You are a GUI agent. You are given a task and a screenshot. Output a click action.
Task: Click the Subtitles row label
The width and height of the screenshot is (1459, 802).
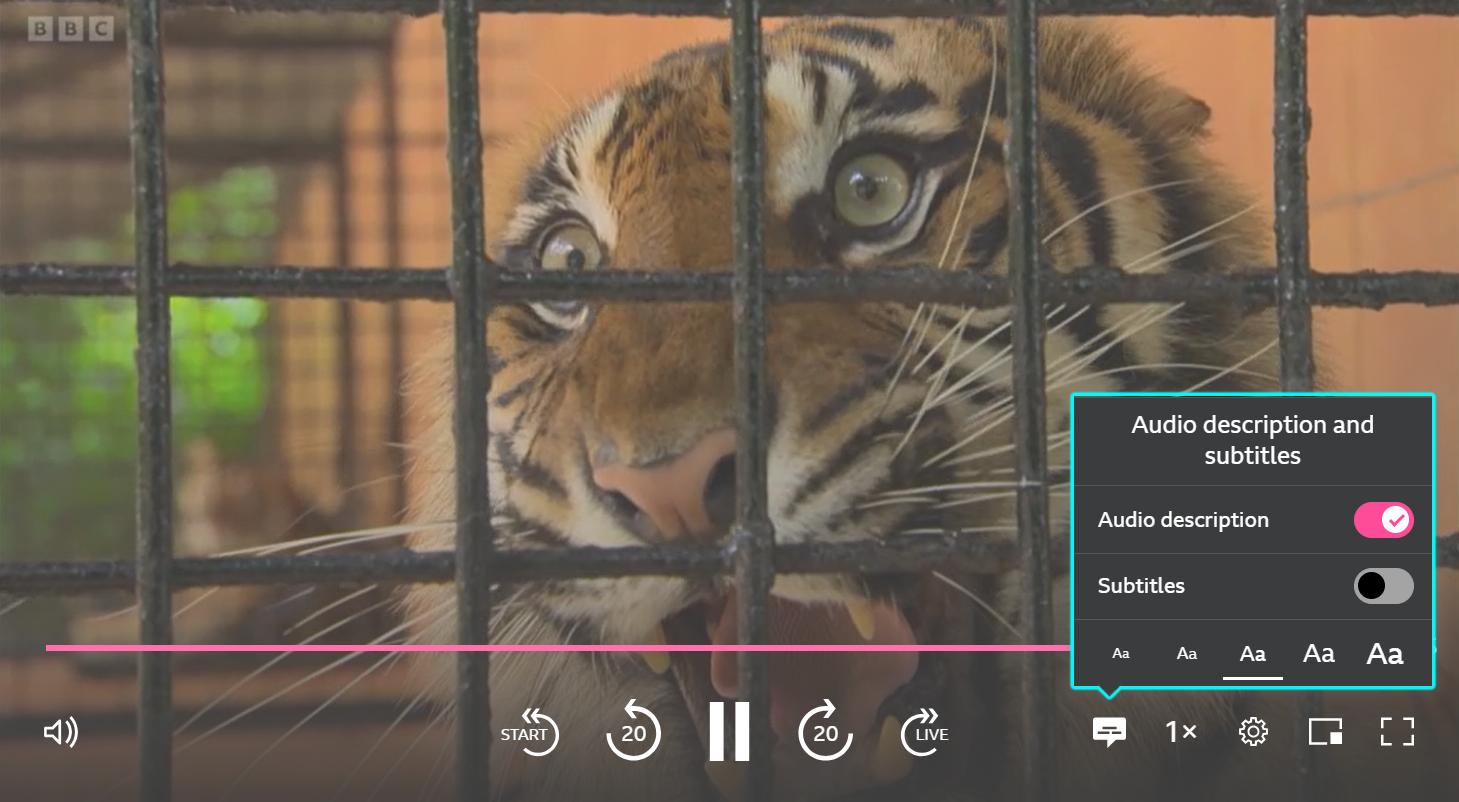point(1141,586)
